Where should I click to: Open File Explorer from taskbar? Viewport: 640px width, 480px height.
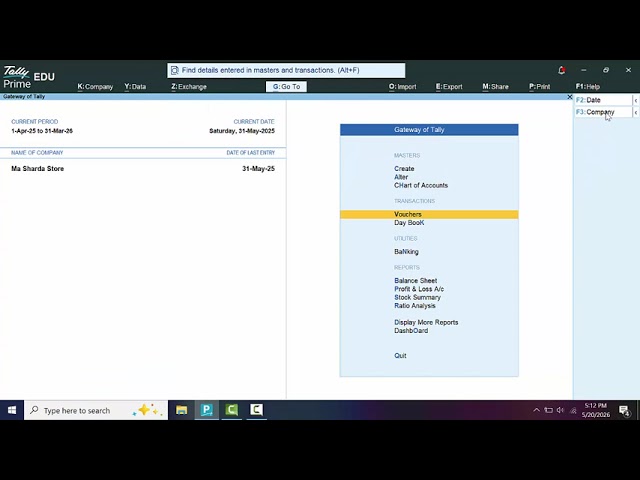coord(182,410)
